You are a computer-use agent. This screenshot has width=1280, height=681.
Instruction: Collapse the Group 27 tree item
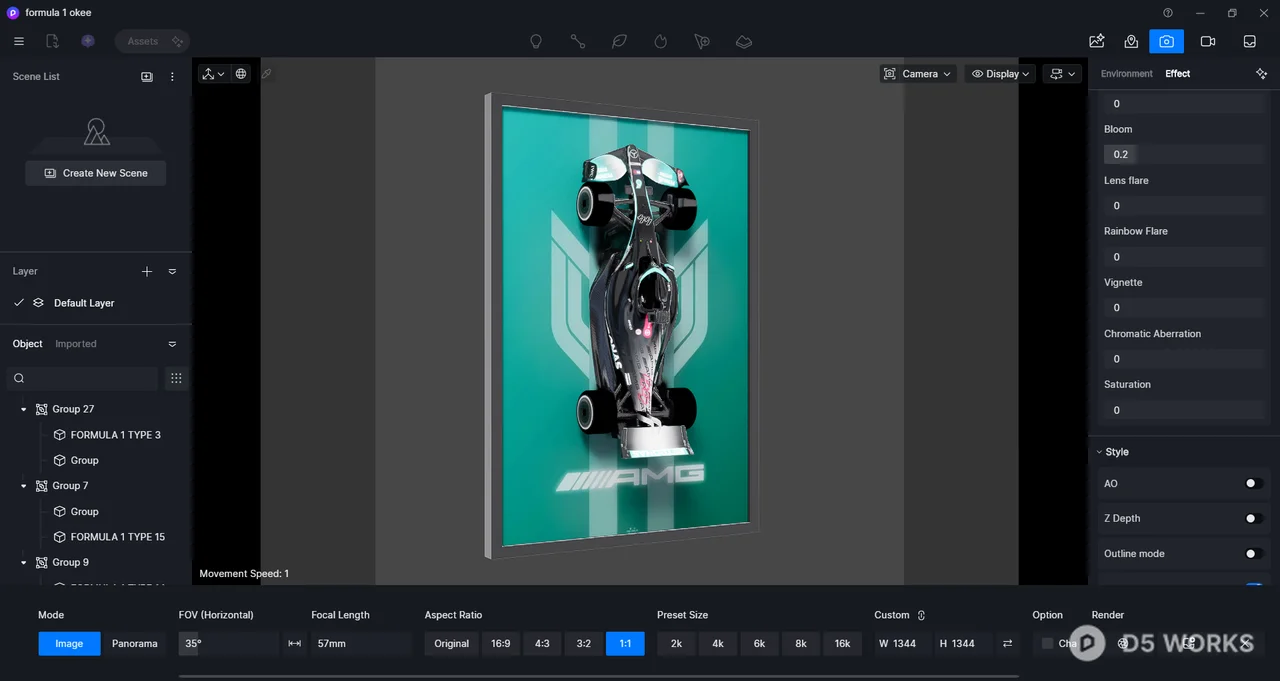pos(24,409)
